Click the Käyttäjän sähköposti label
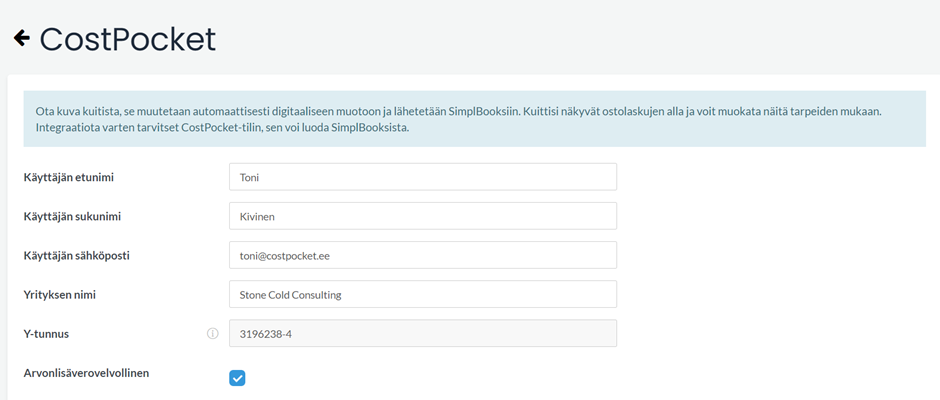This screenshot has width=940, height=400. pyautogui.click(x=77, y=255)
